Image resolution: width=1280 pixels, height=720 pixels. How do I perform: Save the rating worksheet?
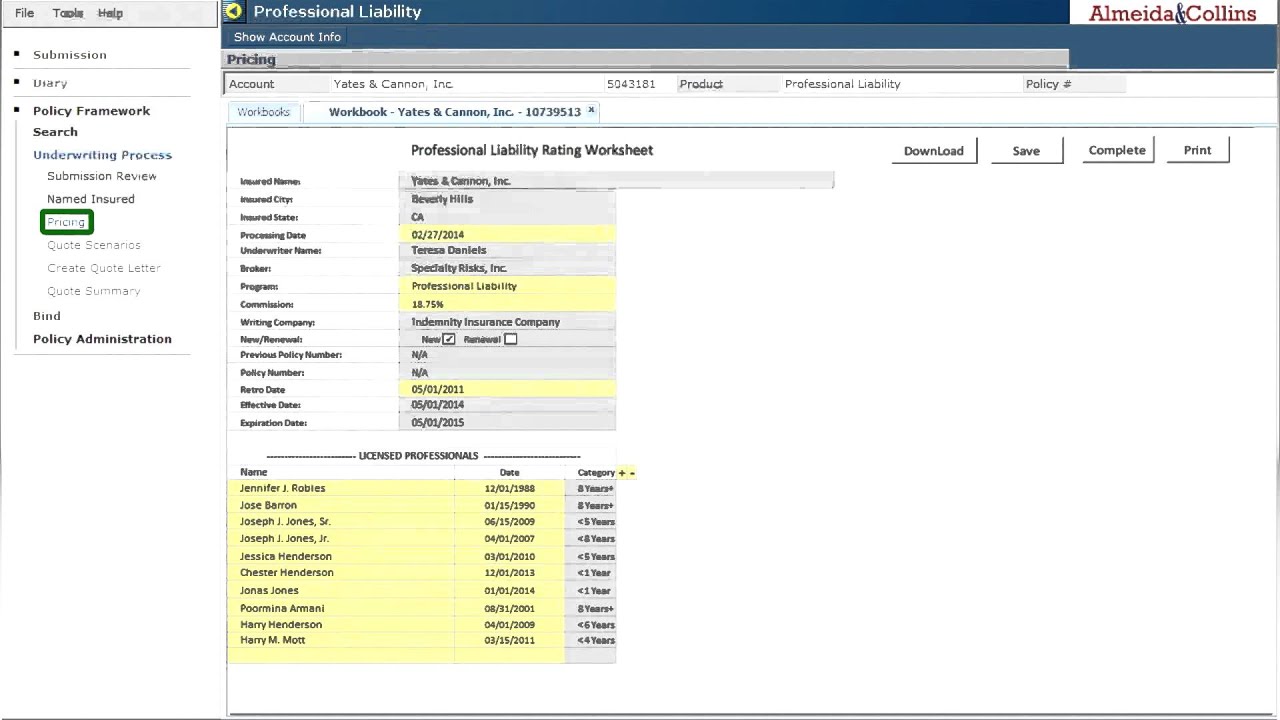[1026, 151]
